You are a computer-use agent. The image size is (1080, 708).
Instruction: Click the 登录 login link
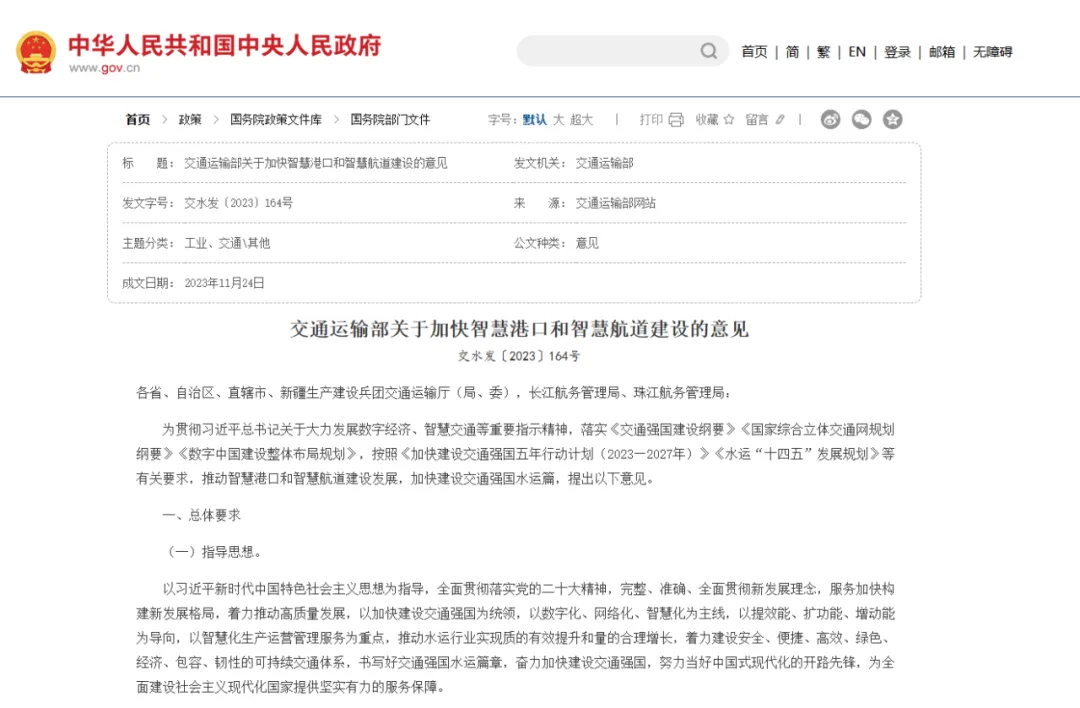[x=897, y=52]
